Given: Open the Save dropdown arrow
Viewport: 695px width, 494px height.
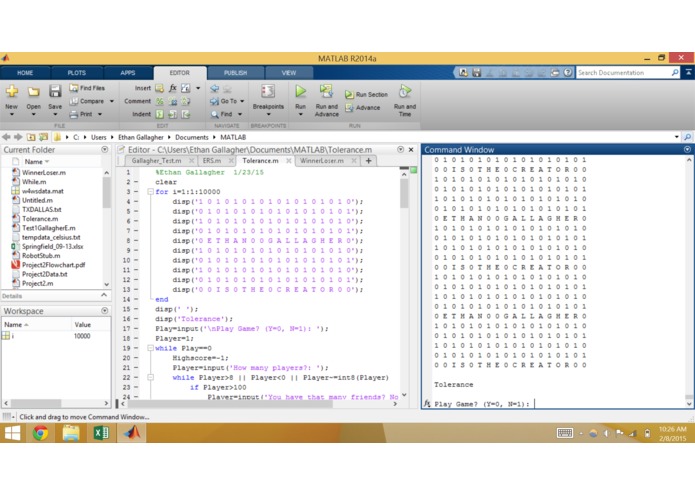Looking at the screenshot, I should click(x=55, y=114).
